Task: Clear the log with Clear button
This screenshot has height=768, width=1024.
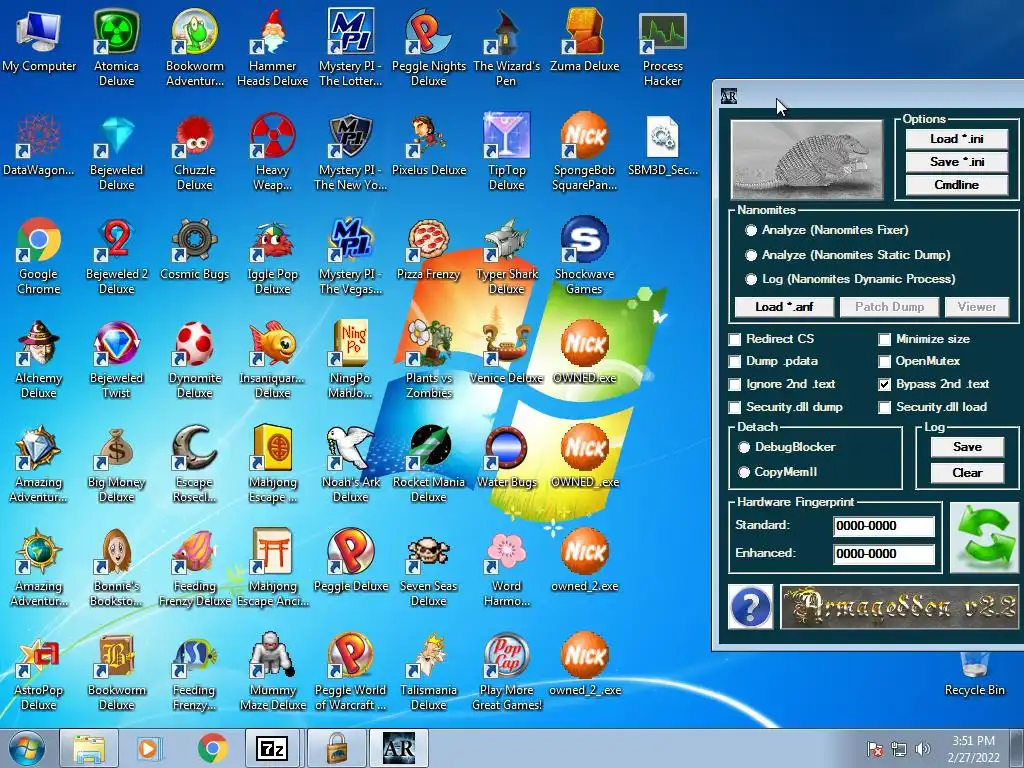Action: click(967, 473)
